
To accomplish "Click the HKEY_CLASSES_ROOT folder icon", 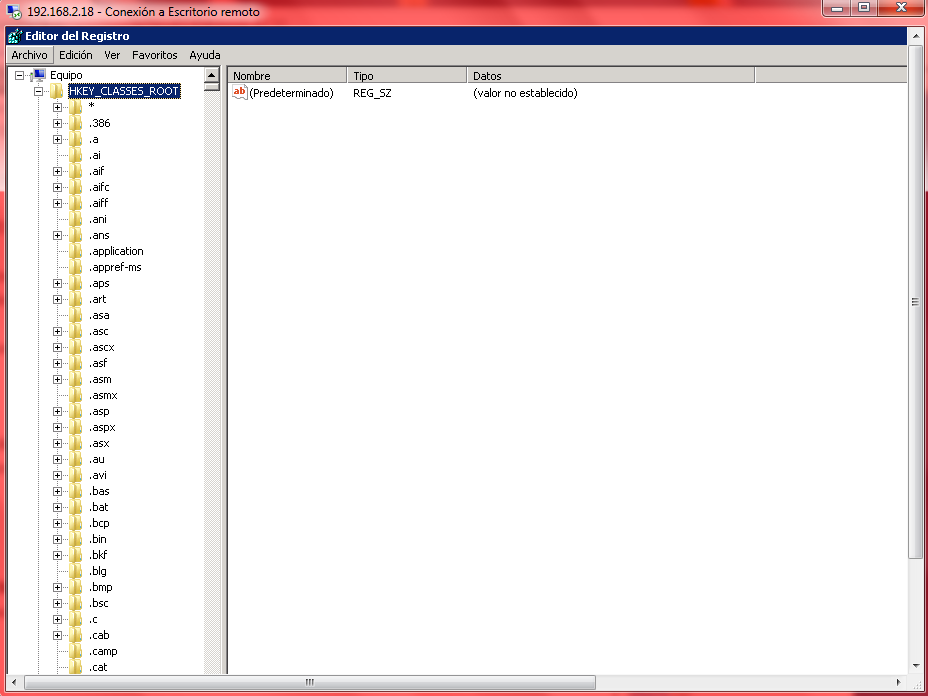I will point(57,91).
